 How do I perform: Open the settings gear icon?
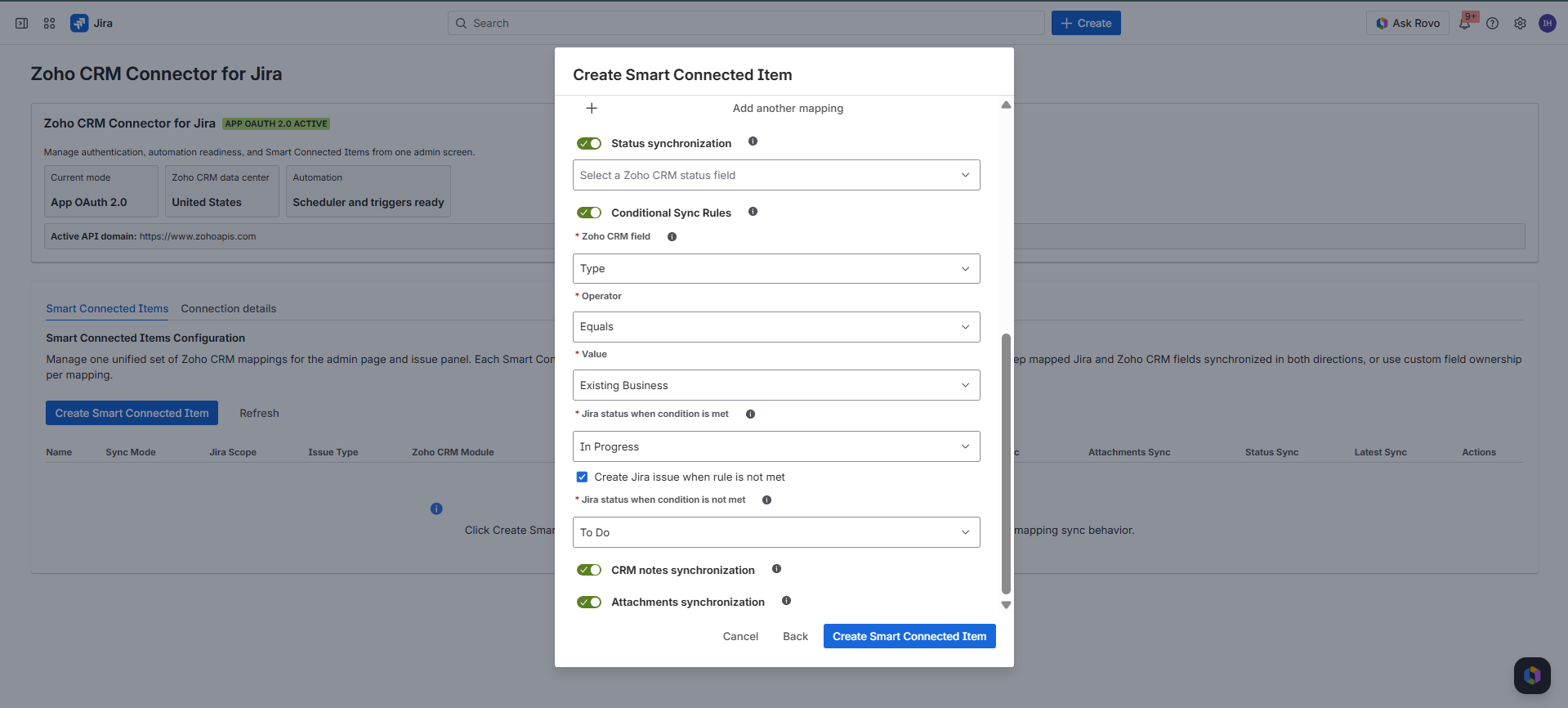pos(1520,23)
